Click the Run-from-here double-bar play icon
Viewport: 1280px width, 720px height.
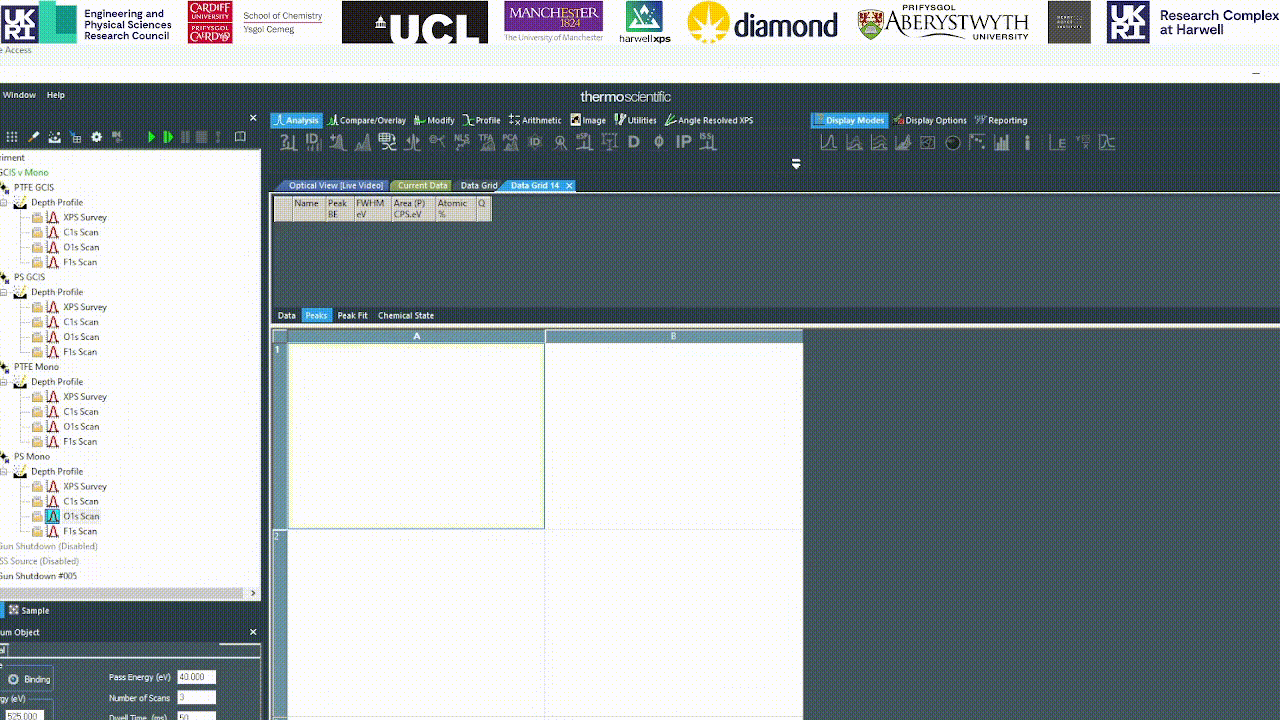168,137
